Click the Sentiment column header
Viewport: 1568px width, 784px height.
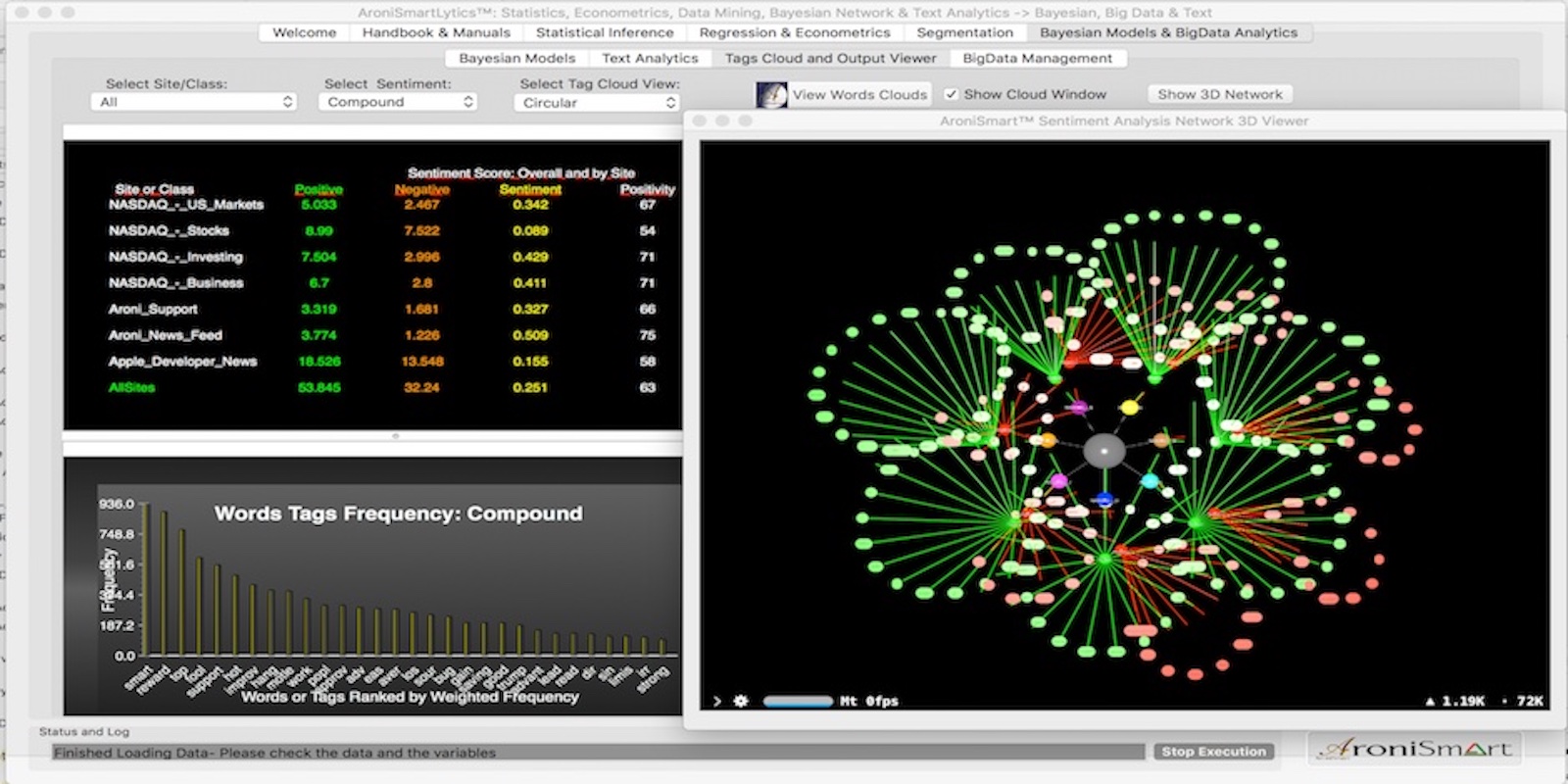tap(530, 189)
